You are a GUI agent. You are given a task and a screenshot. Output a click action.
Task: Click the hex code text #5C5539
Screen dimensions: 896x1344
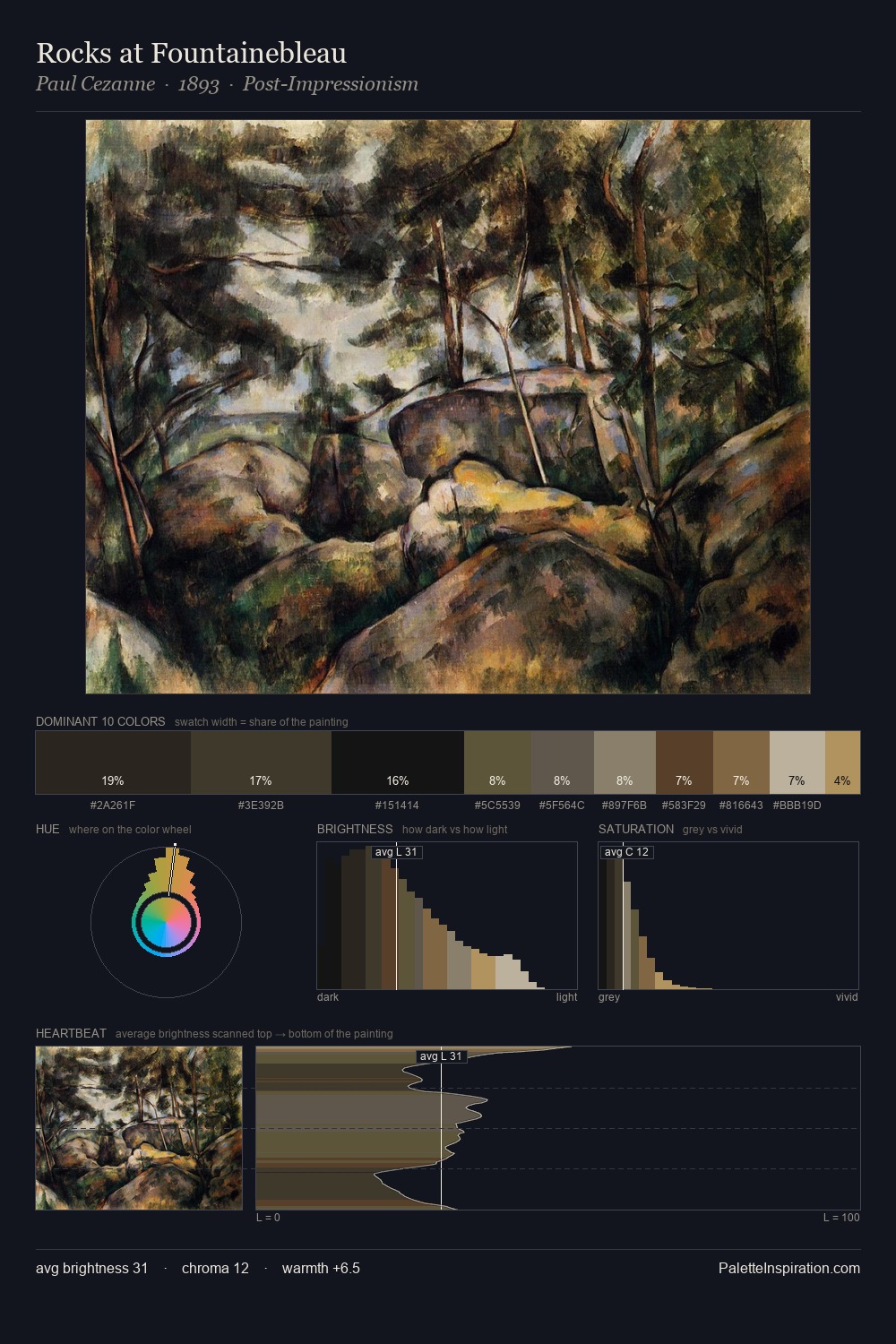pos(497,806)
